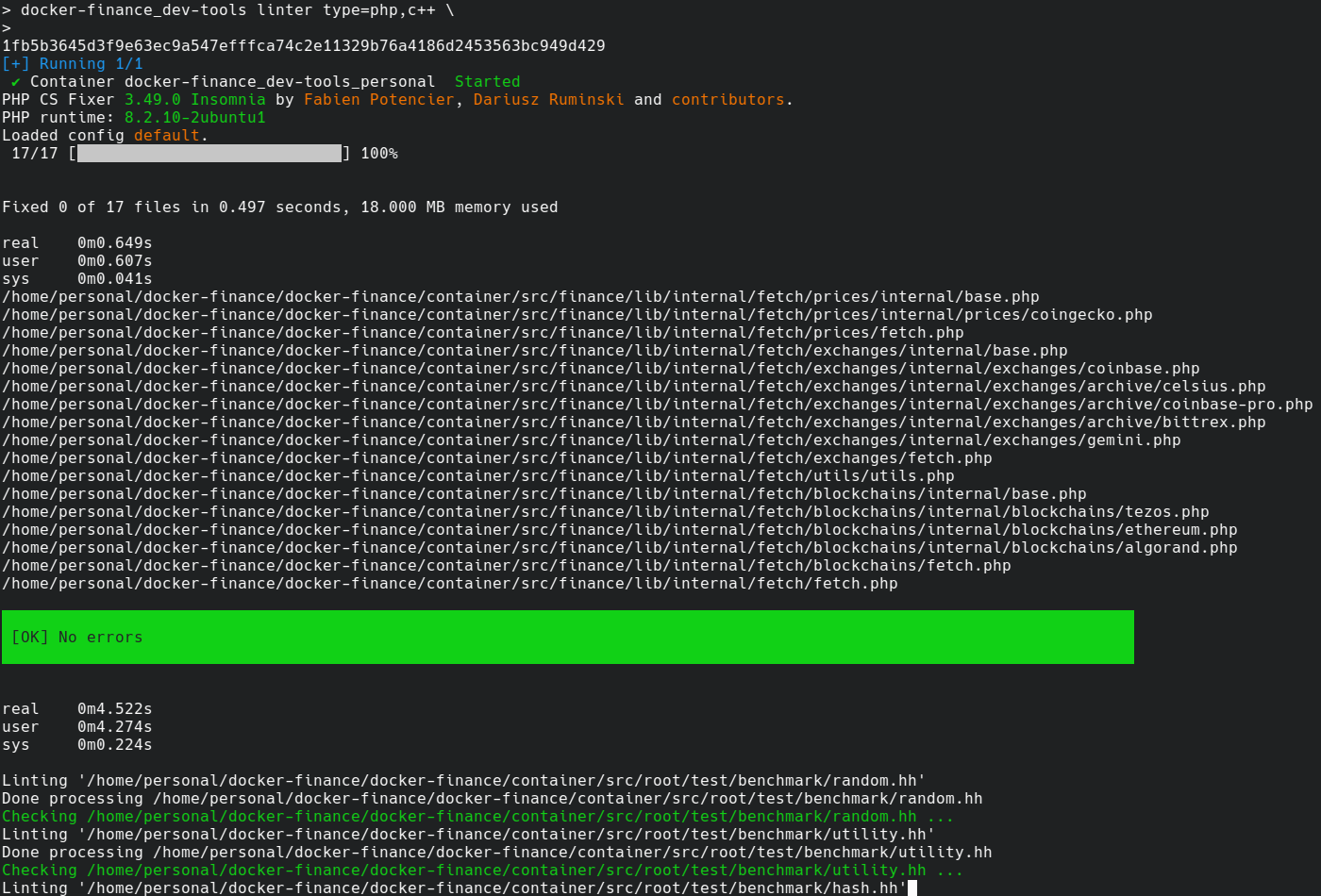Click the "[+] Running 1/1" status text
1321x896 pixels.
pos(73,64)
